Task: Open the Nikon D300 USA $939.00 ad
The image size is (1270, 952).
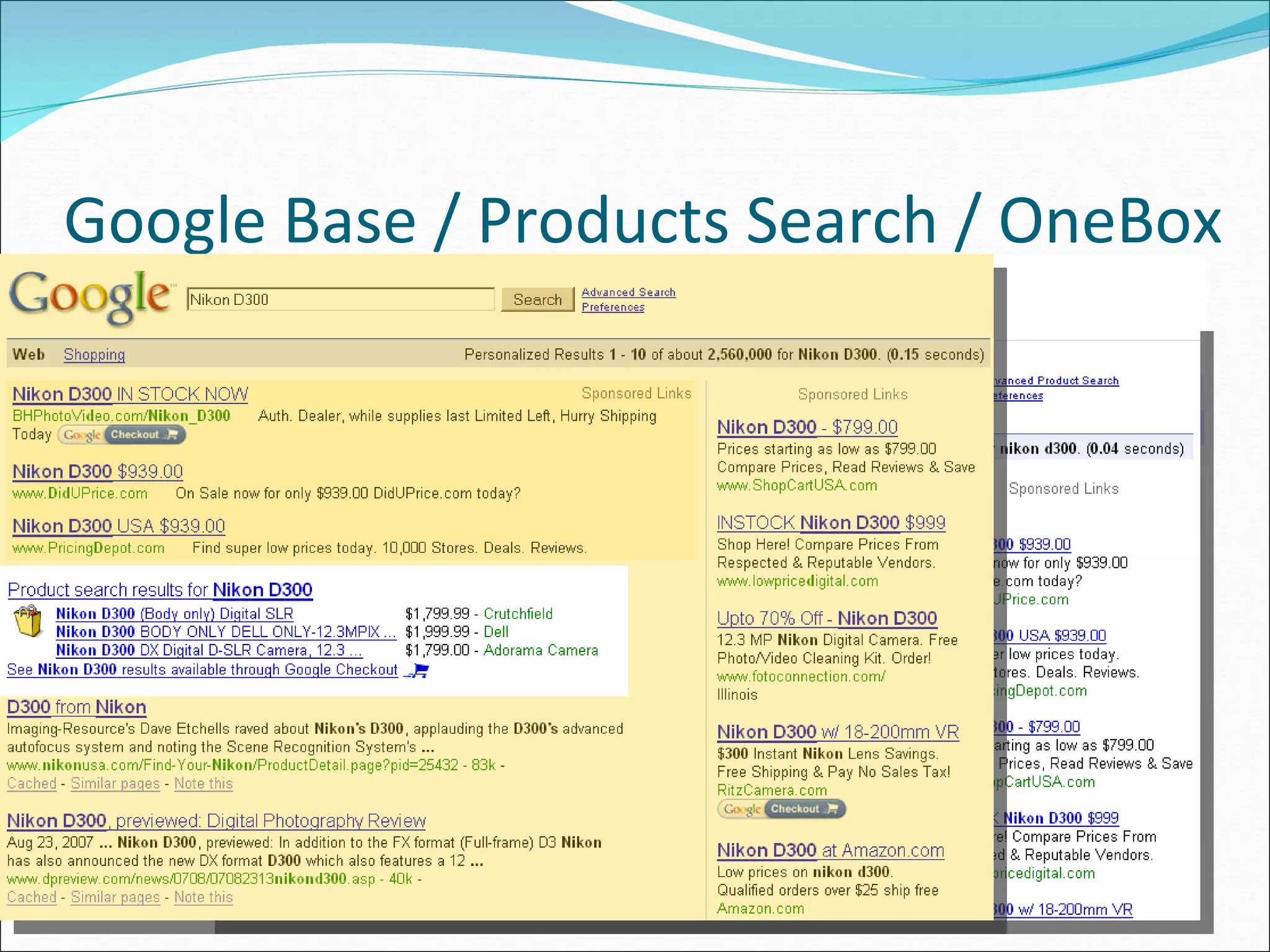Action: (x=118, y=526)
